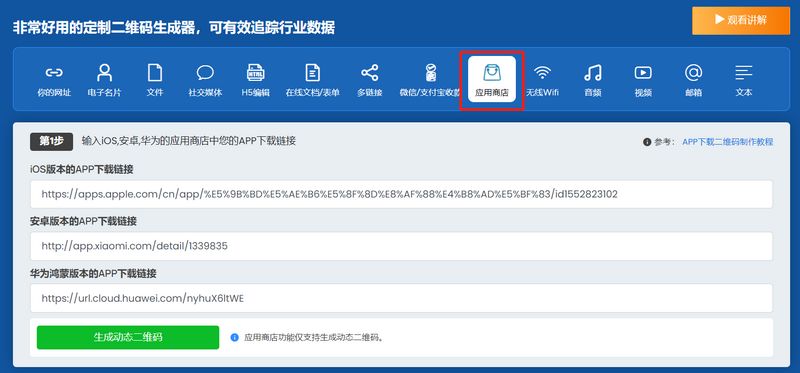Choose the 在线文档/表单 document icon
The image size is (800, 373).
[312, 73]
